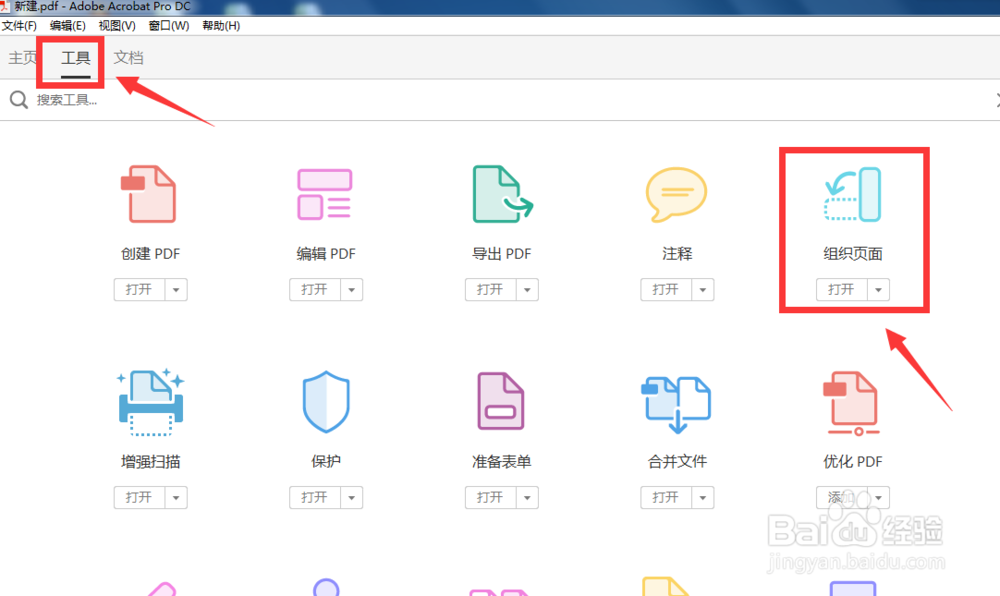The width and height of the screenshot is (1000, 596).
Task: Click the 准备表单 label text
Action: (501, 462)
